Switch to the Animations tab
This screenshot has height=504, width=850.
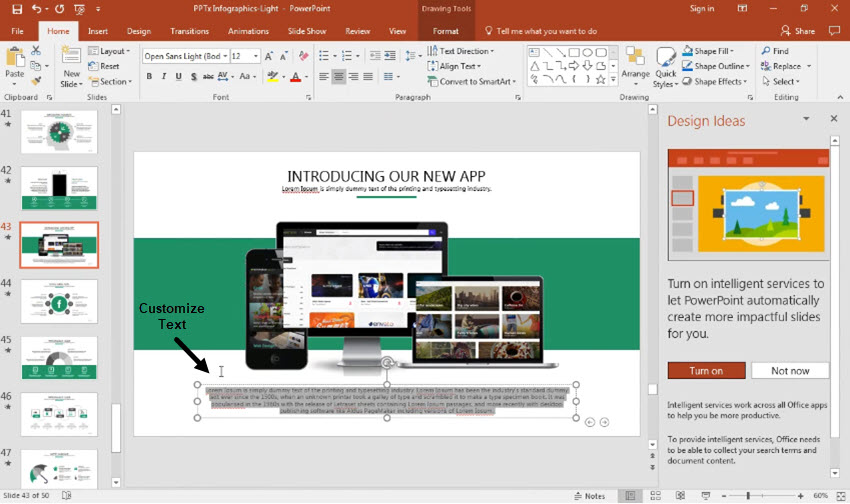coord(248,31)
